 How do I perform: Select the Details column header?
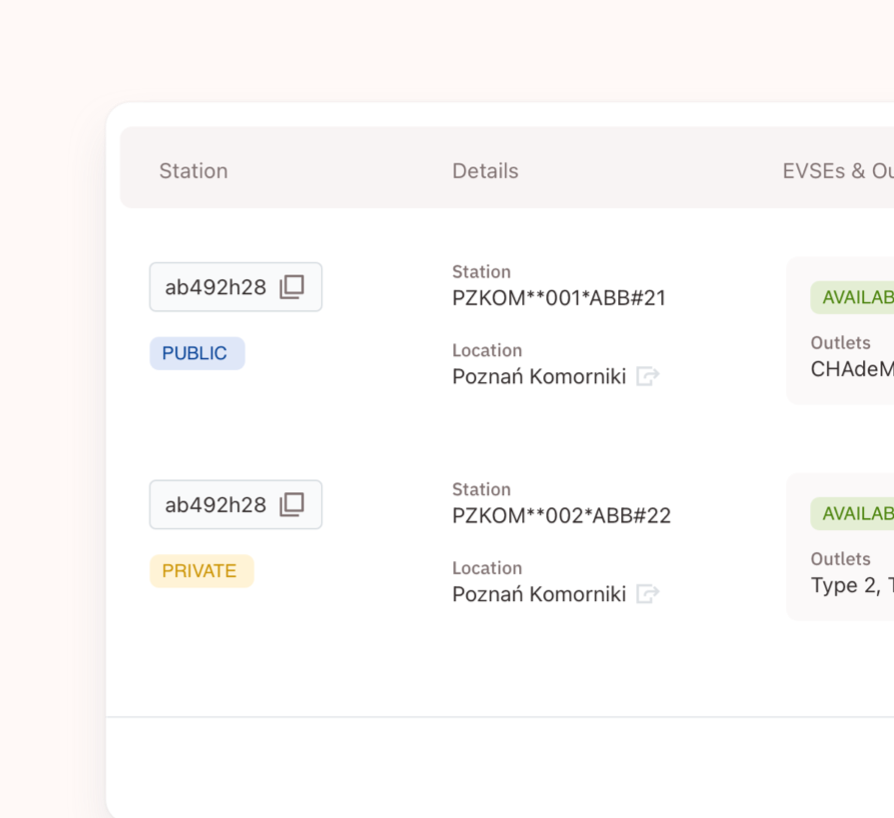click(x=485, y=171)
